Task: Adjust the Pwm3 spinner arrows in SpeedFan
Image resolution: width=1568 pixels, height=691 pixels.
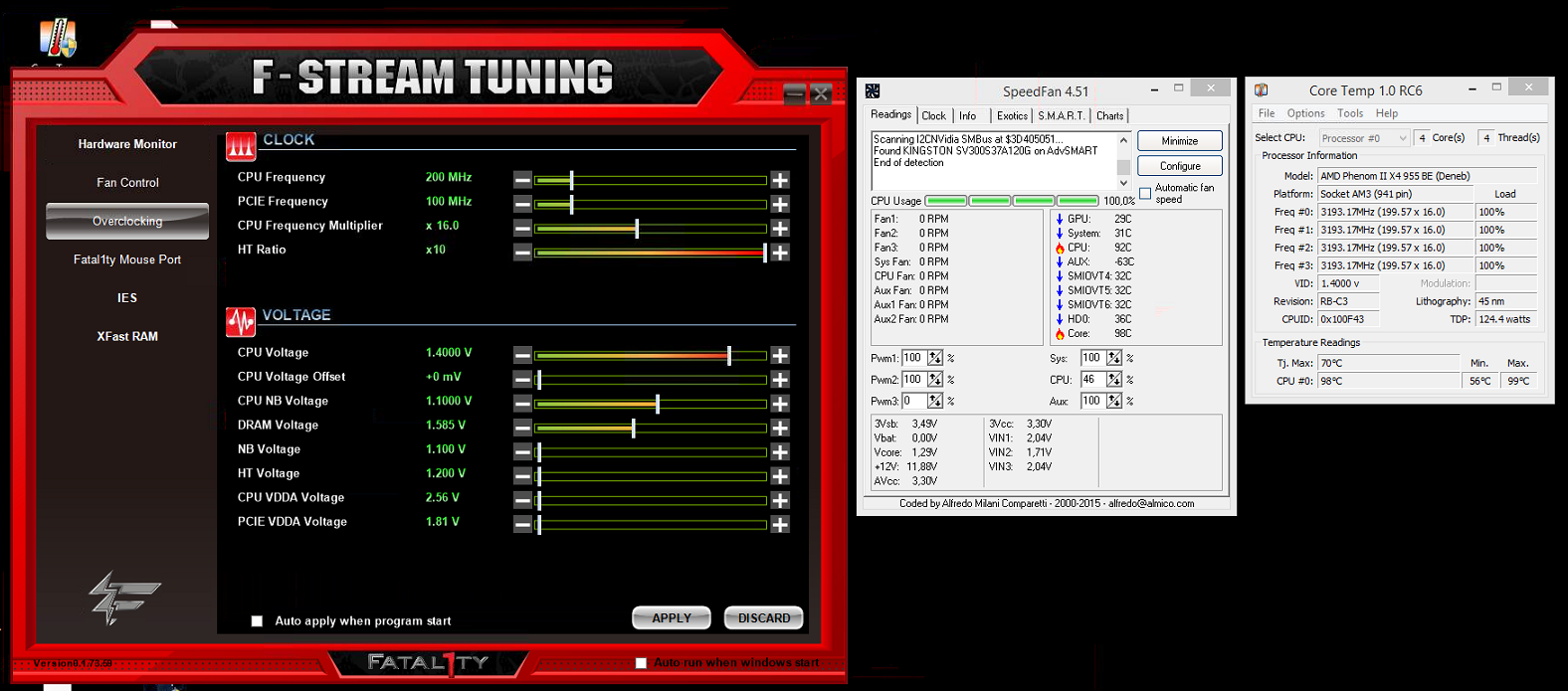Action: [x=935, y=401]
